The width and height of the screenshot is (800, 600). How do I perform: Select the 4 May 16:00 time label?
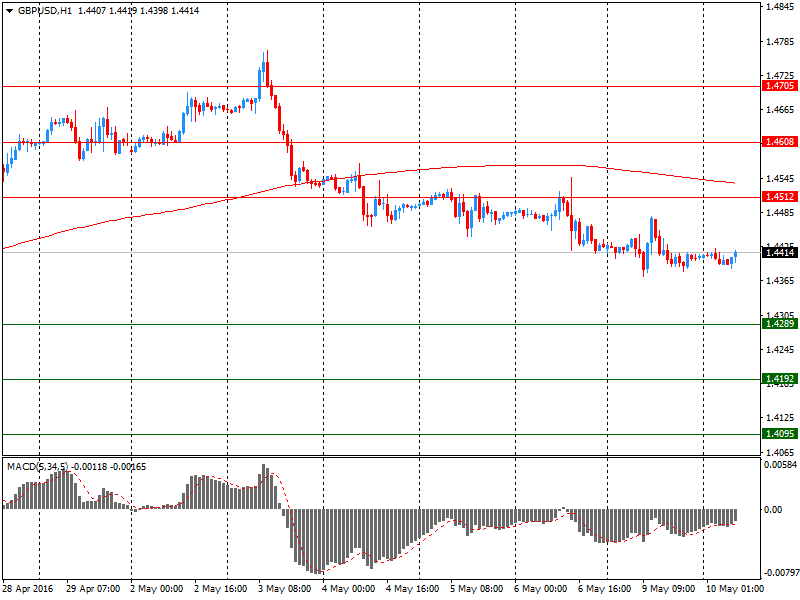[x=412, y=589]
